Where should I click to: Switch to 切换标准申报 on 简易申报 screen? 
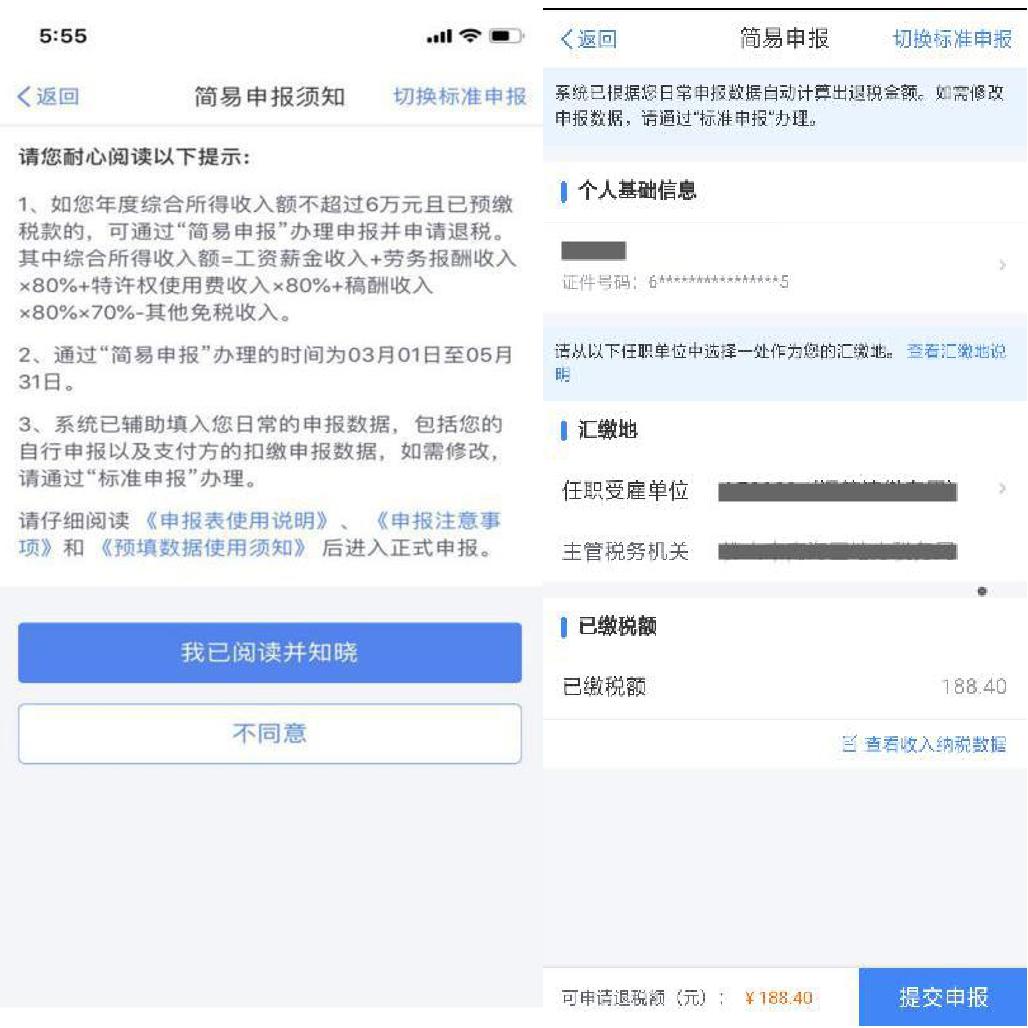952,39
